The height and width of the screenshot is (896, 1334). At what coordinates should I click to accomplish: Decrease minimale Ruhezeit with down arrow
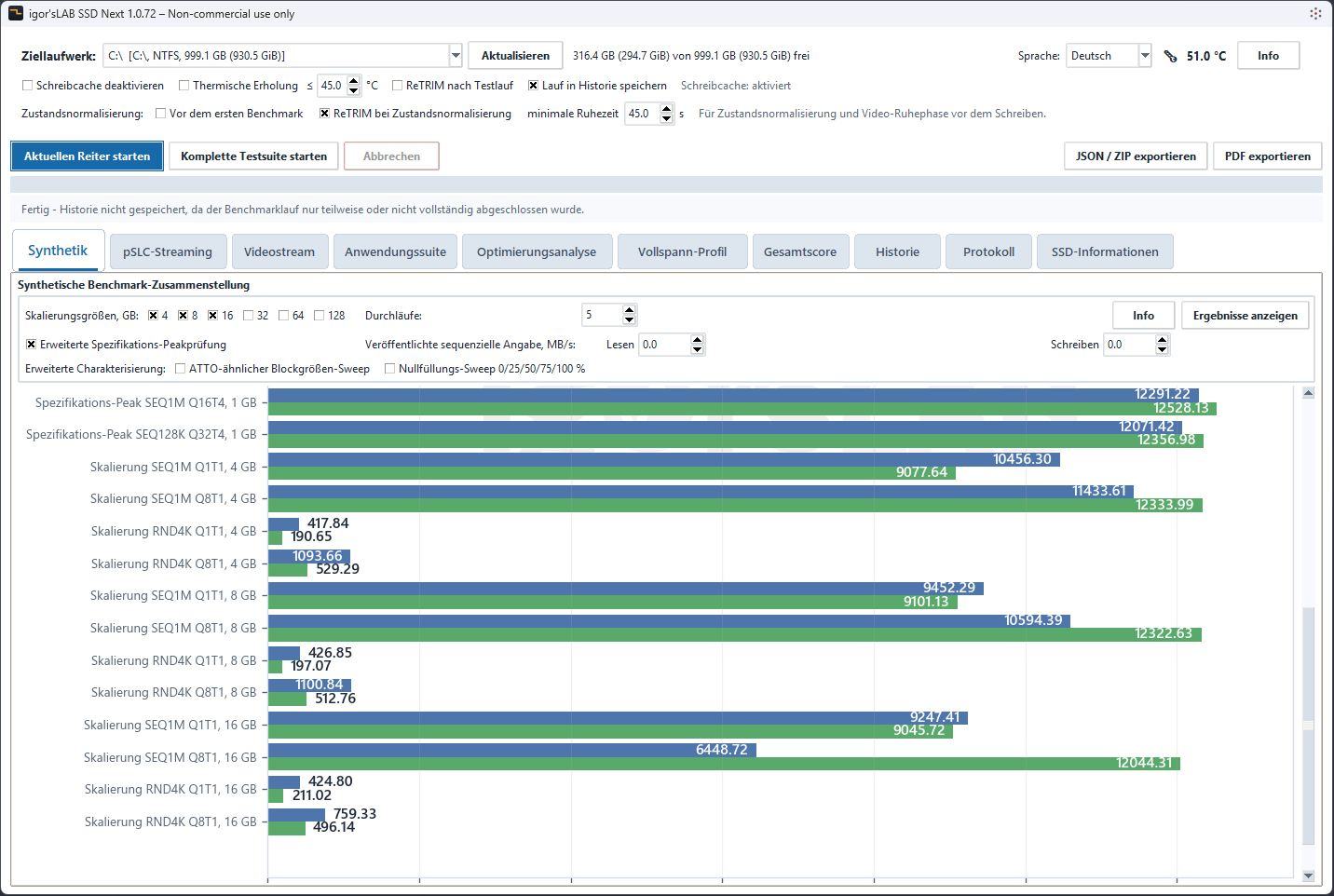coord(666,118)
